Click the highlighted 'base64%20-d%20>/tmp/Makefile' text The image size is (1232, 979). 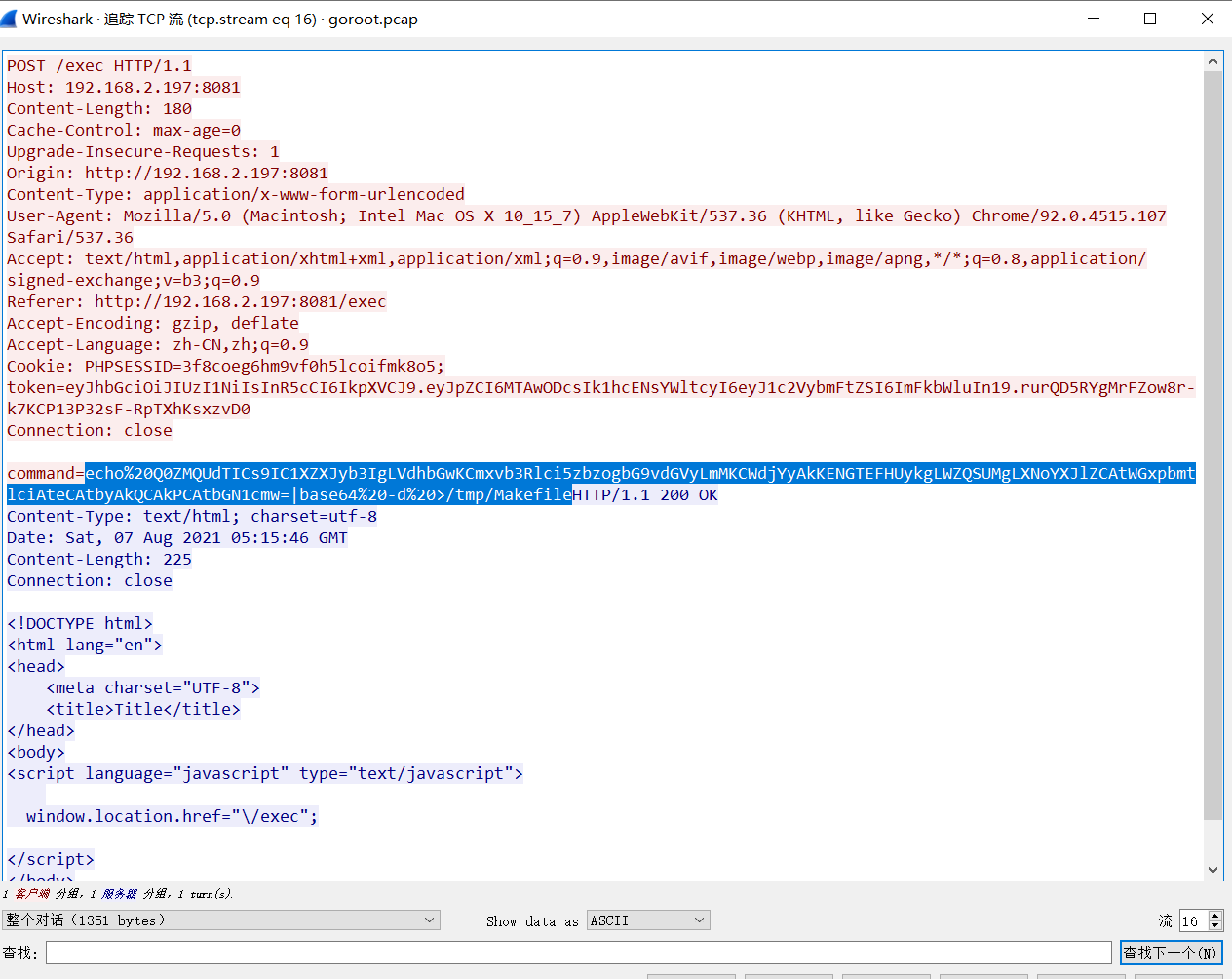(x=436, y=494)
